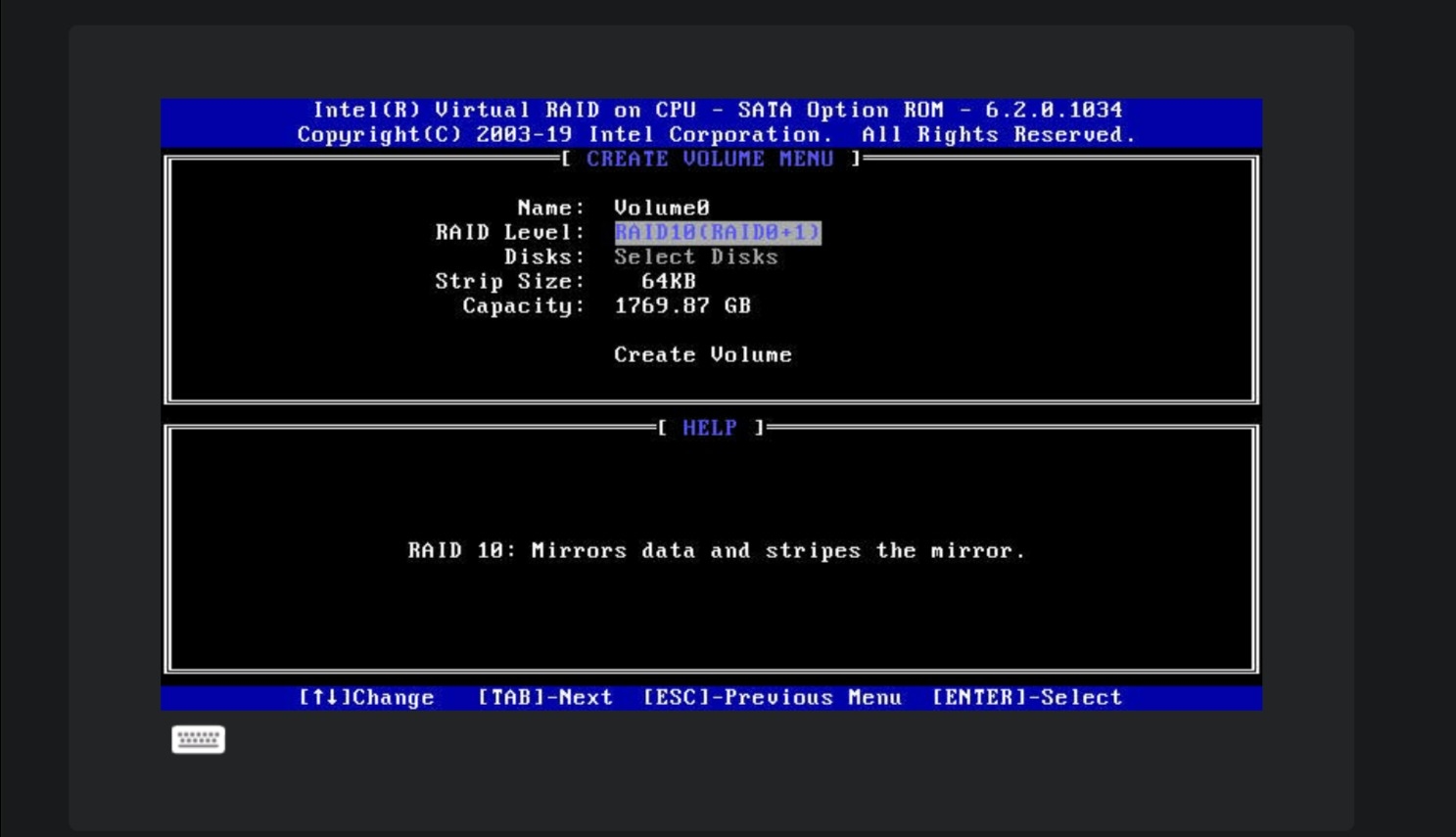The width and height of the screenshot is (1456, 837).
Task: Click the arrow-keys Change hint in footer
Action: [366, 697]
